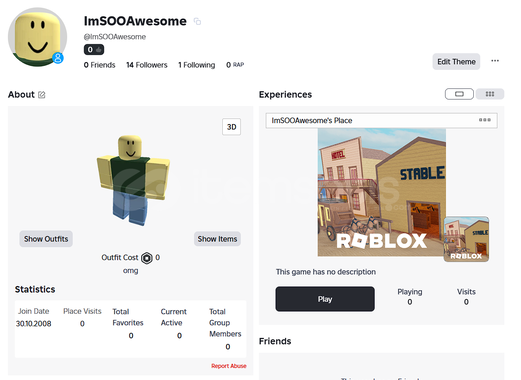The height and width of the screenshot is (380, 521).
Task: Click the avatar headshot profile picture
Action: [x=37, y=37]
